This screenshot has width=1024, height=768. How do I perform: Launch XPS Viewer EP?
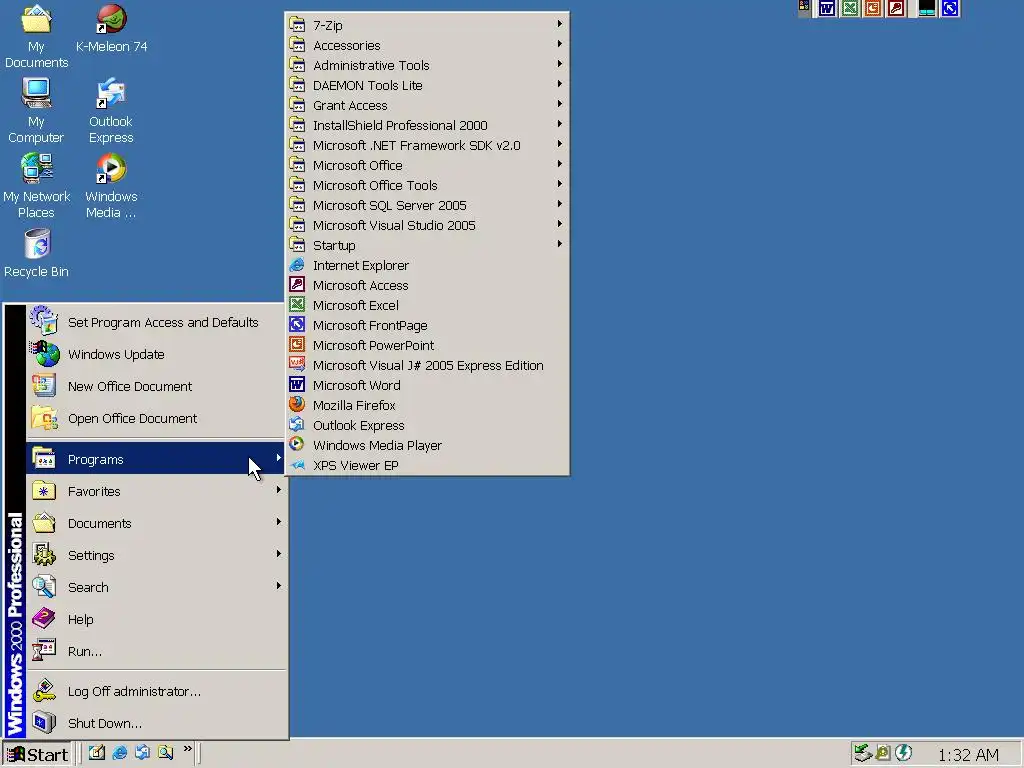(x=427, y=465)
